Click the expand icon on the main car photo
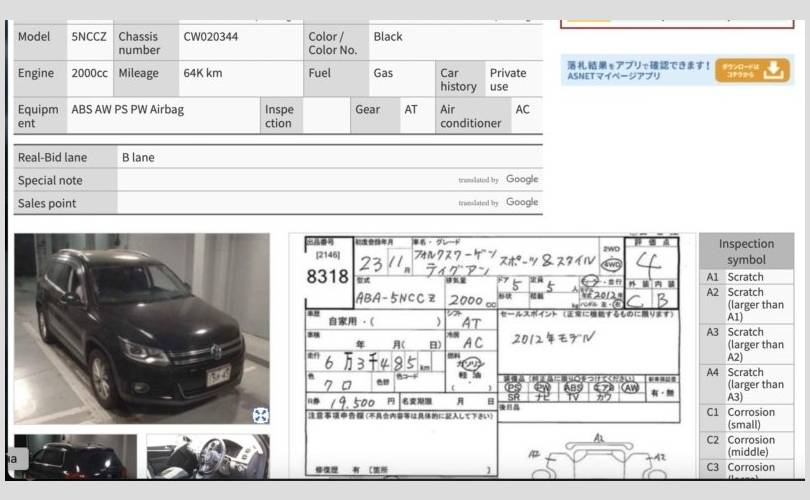Viewport: 810px width, 500px height. 260,415
